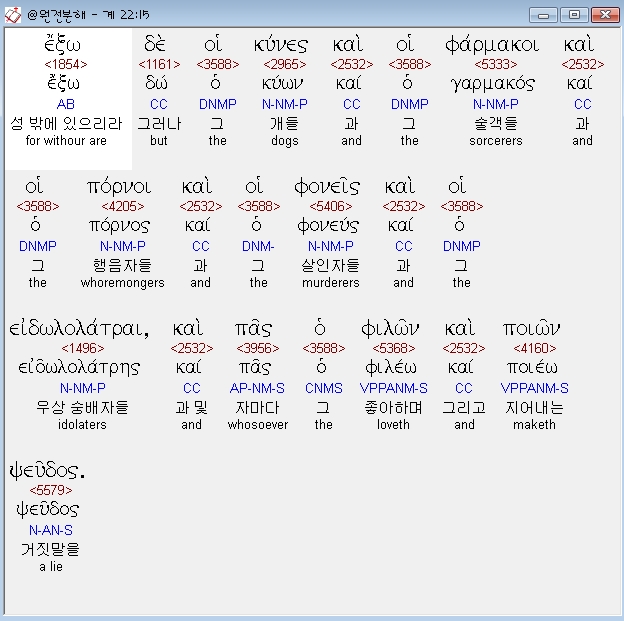Click the parsing code DNM- under οἱ
624x621 pixels.
(258, 246)
